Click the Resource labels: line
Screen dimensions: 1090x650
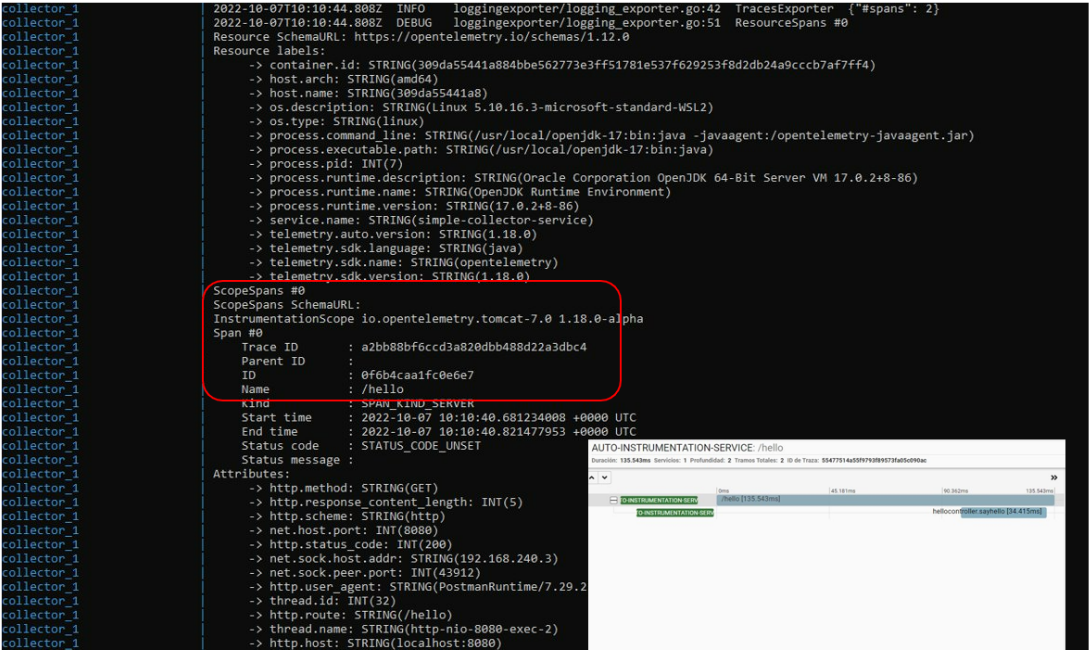[269, 51]
